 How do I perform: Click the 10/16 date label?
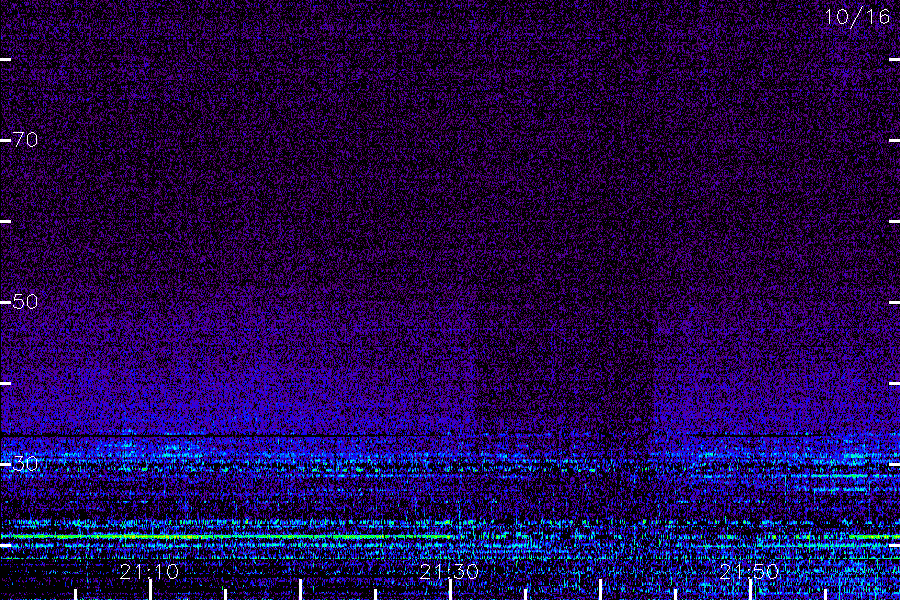857,17
